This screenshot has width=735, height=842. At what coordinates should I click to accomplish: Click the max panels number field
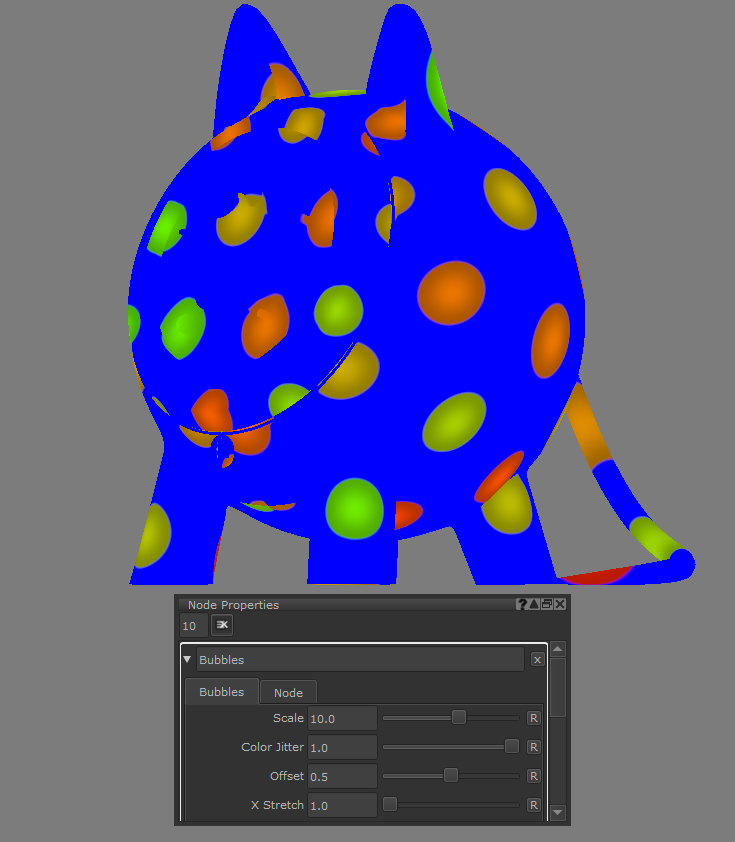point(193,625)
